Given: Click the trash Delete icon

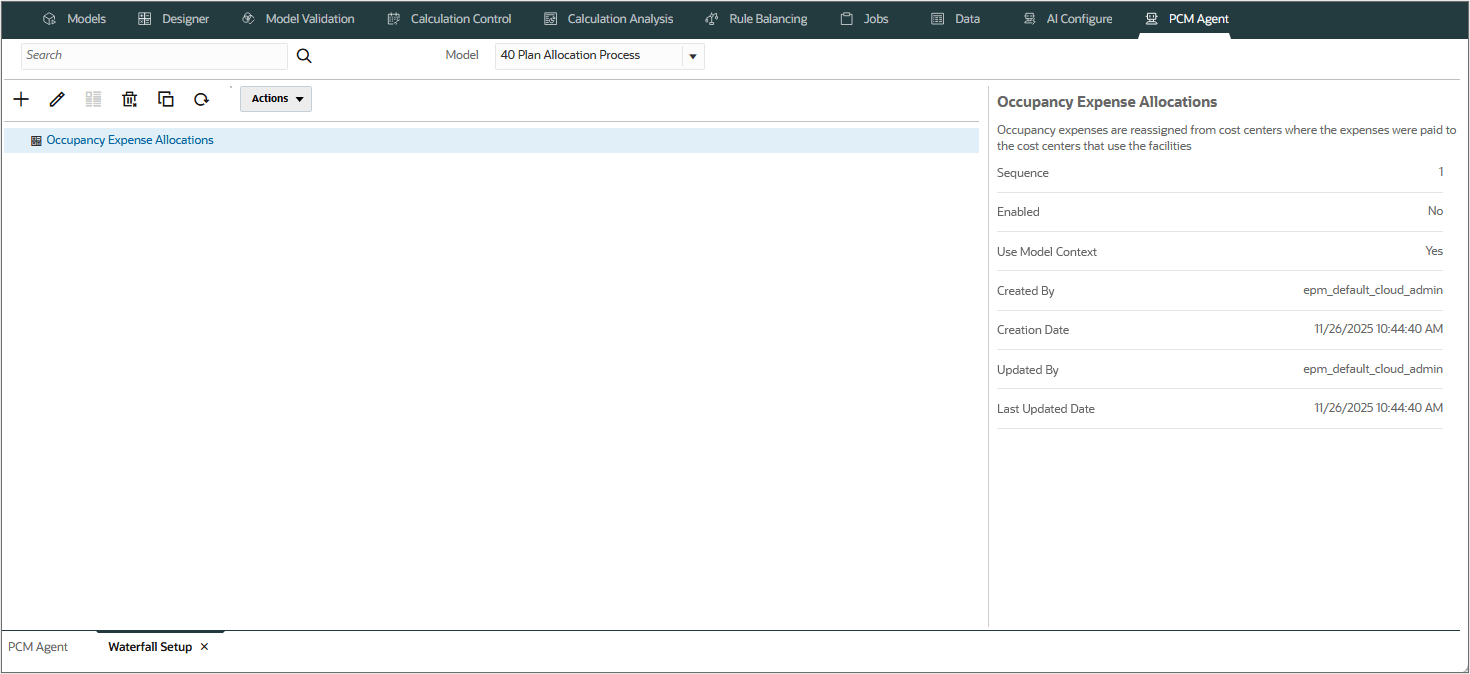Looking at the screenshot, I should 129,99.
